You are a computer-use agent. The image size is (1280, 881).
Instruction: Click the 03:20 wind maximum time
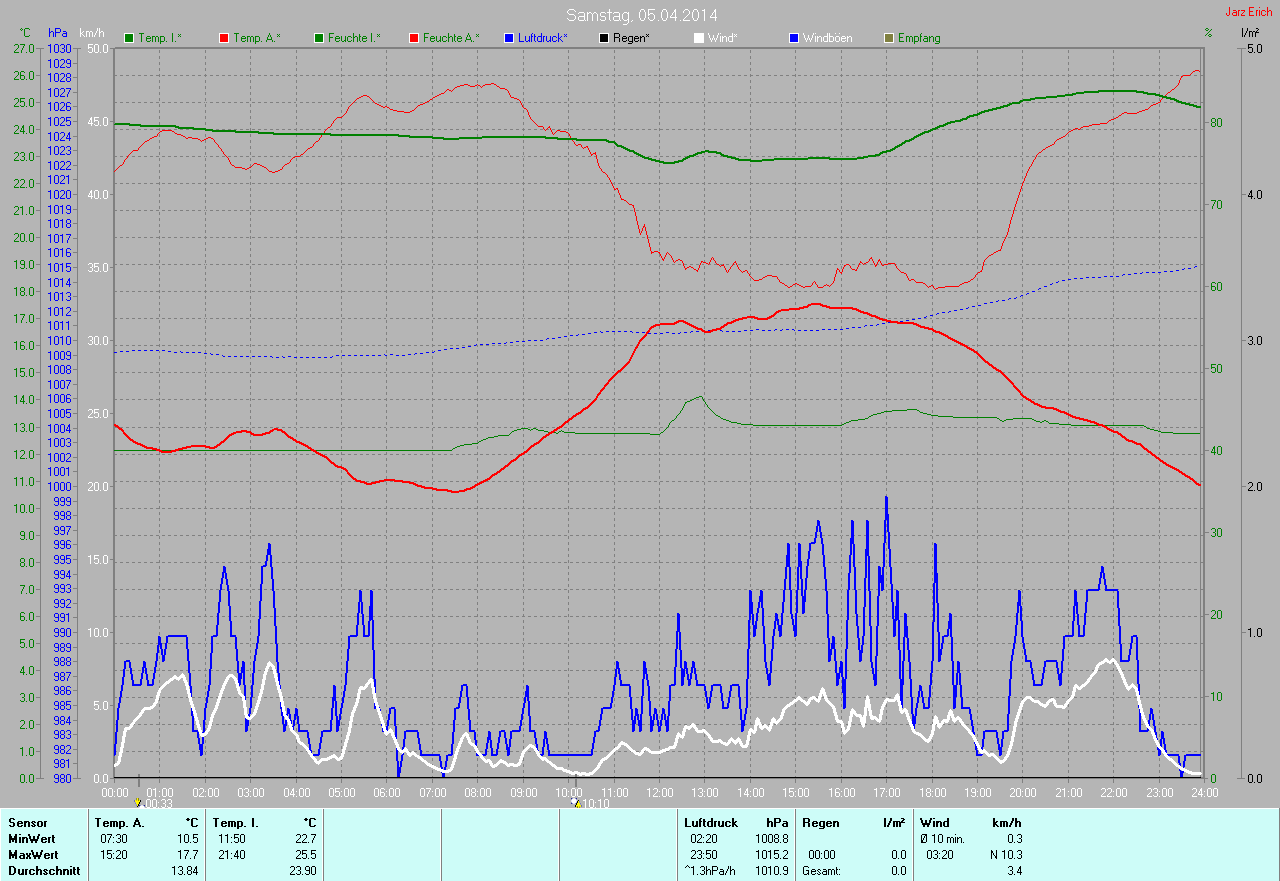pyautogui.click(x=941, y=855)
